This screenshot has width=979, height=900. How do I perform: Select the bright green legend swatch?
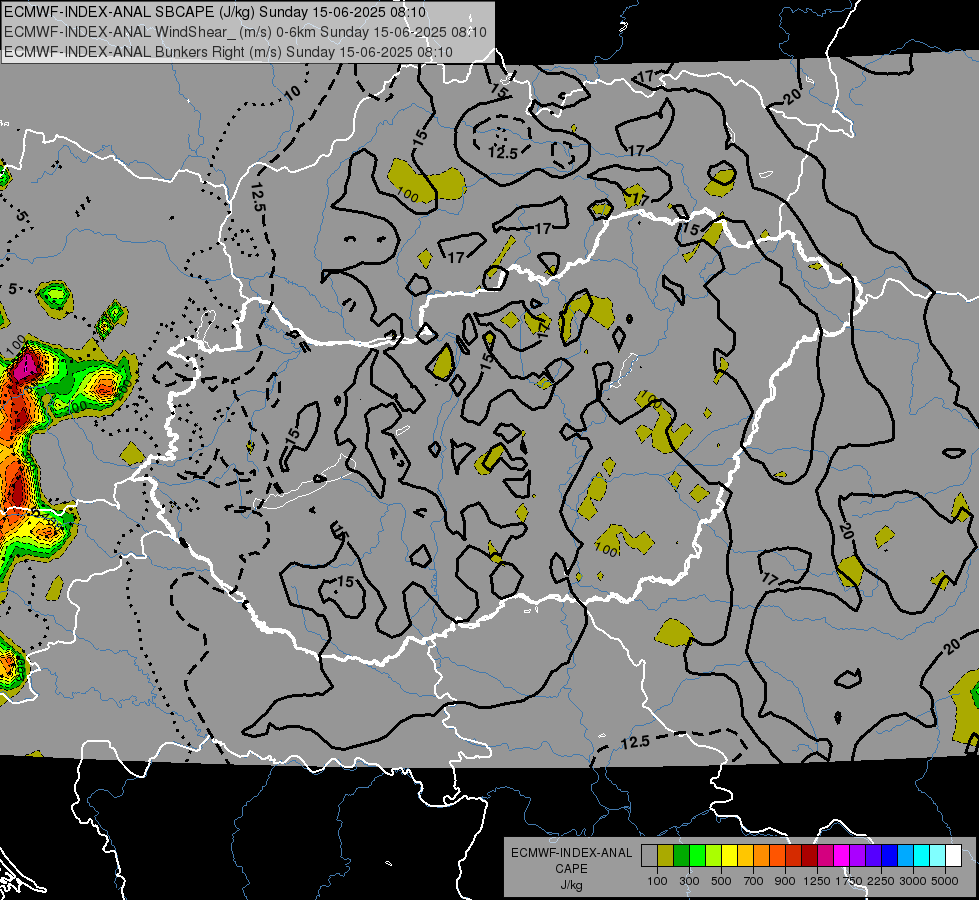click(697, 856)
